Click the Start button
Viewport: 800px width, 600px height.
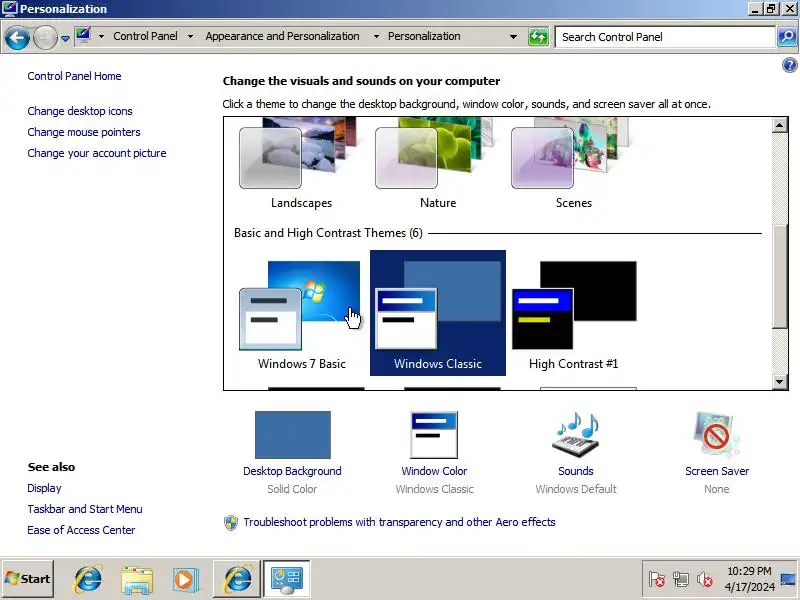coord(28,579)
